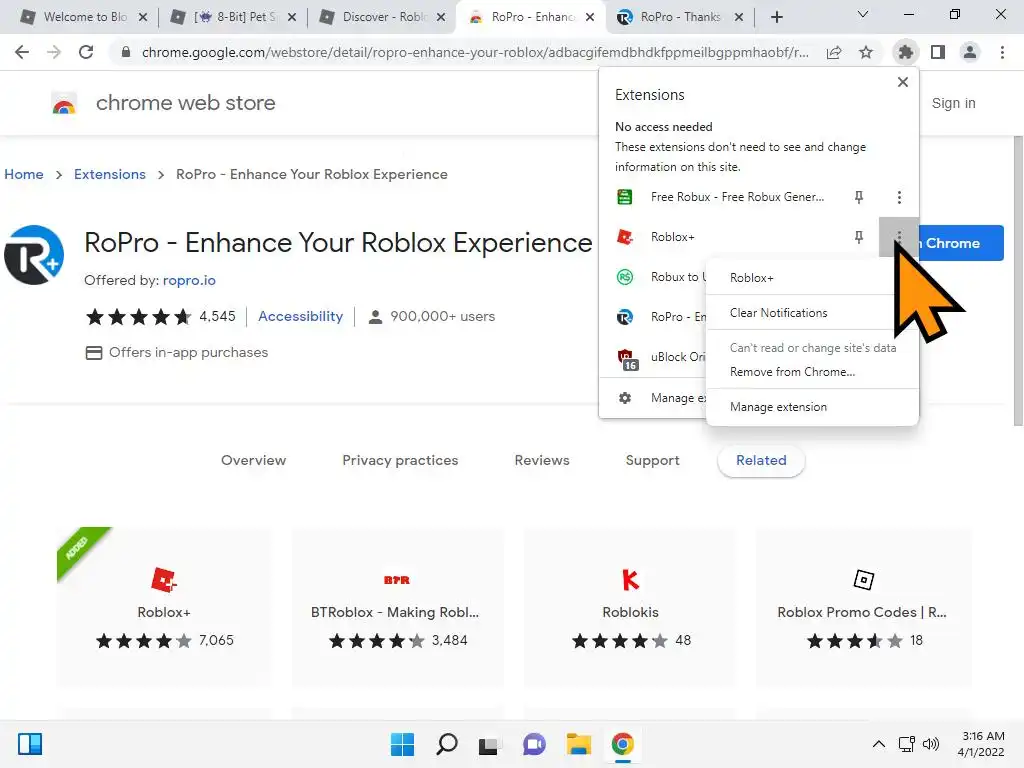1024x768 pixels.
Task: Go forward with the browser forward arrow
Action: [54, 52]
